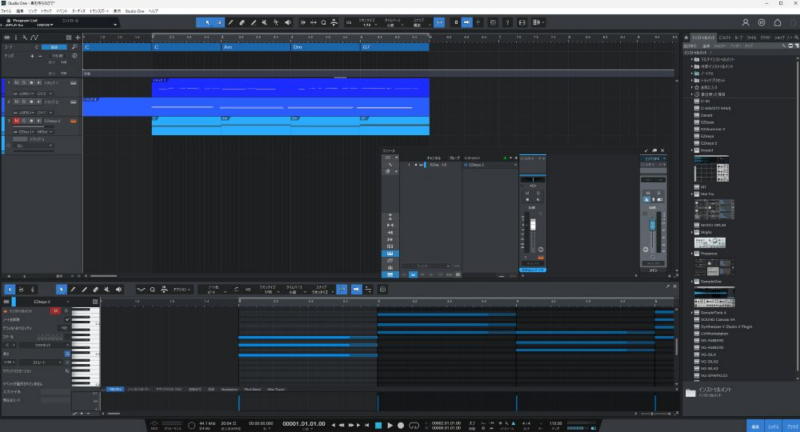Click the Stop button in transport bar
The width and height of the screenshot is (800, 432).
click(x=378, y=425)
